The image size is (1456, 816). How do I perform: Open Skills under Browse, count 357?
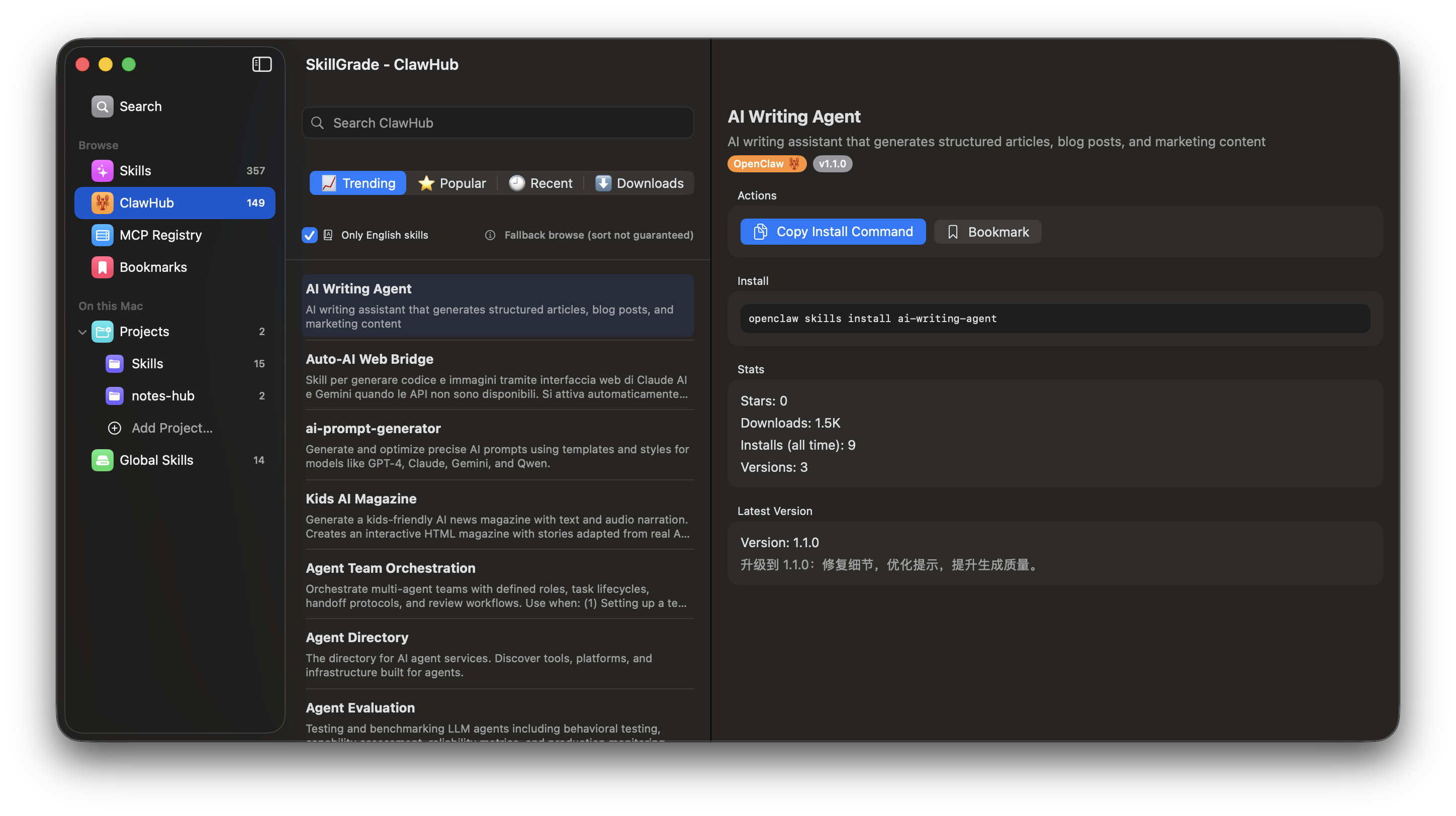[x=174, y=170]
